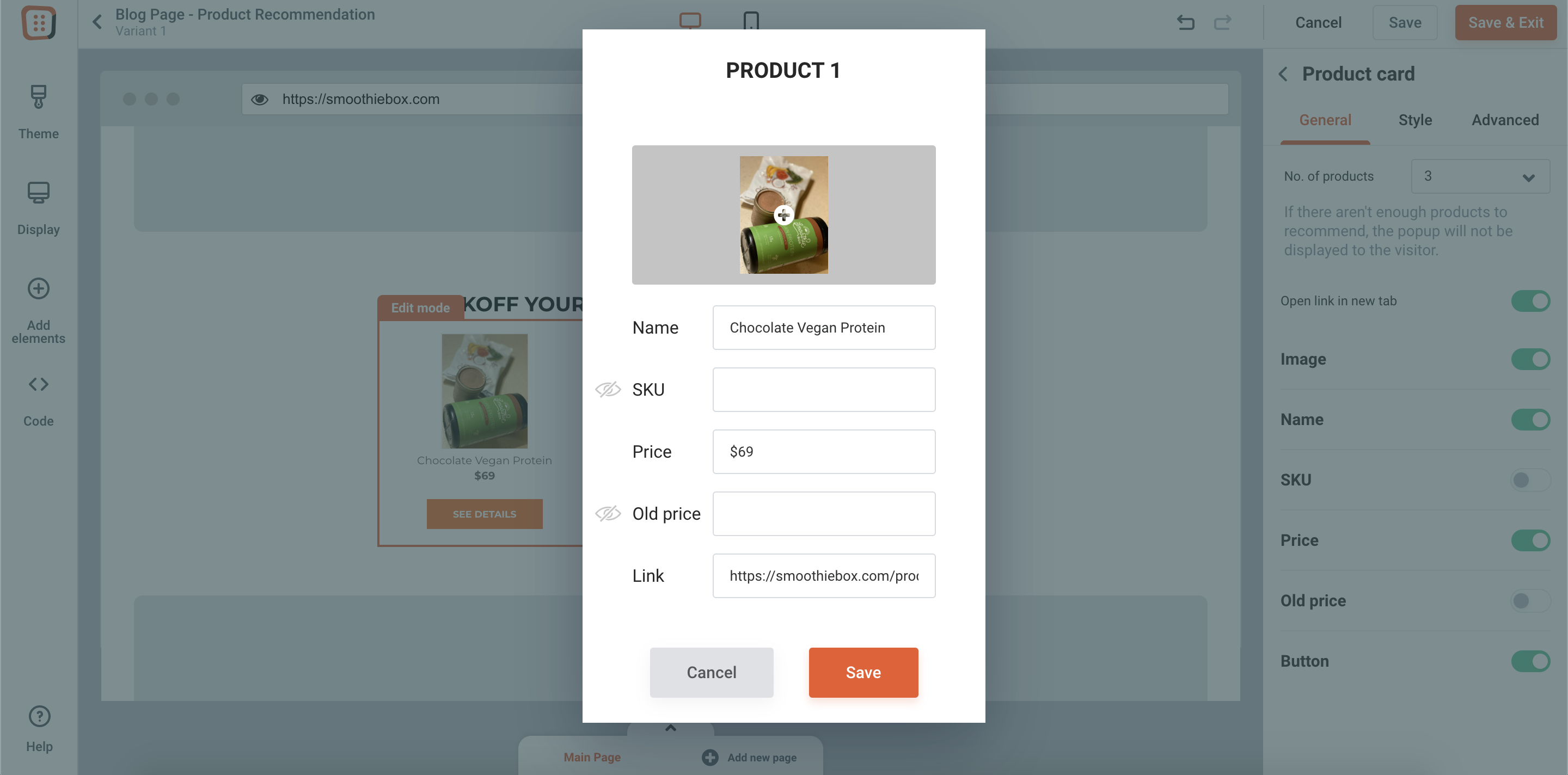
Task: Click the orange Save button in dialog
Action: coord(863,672)
